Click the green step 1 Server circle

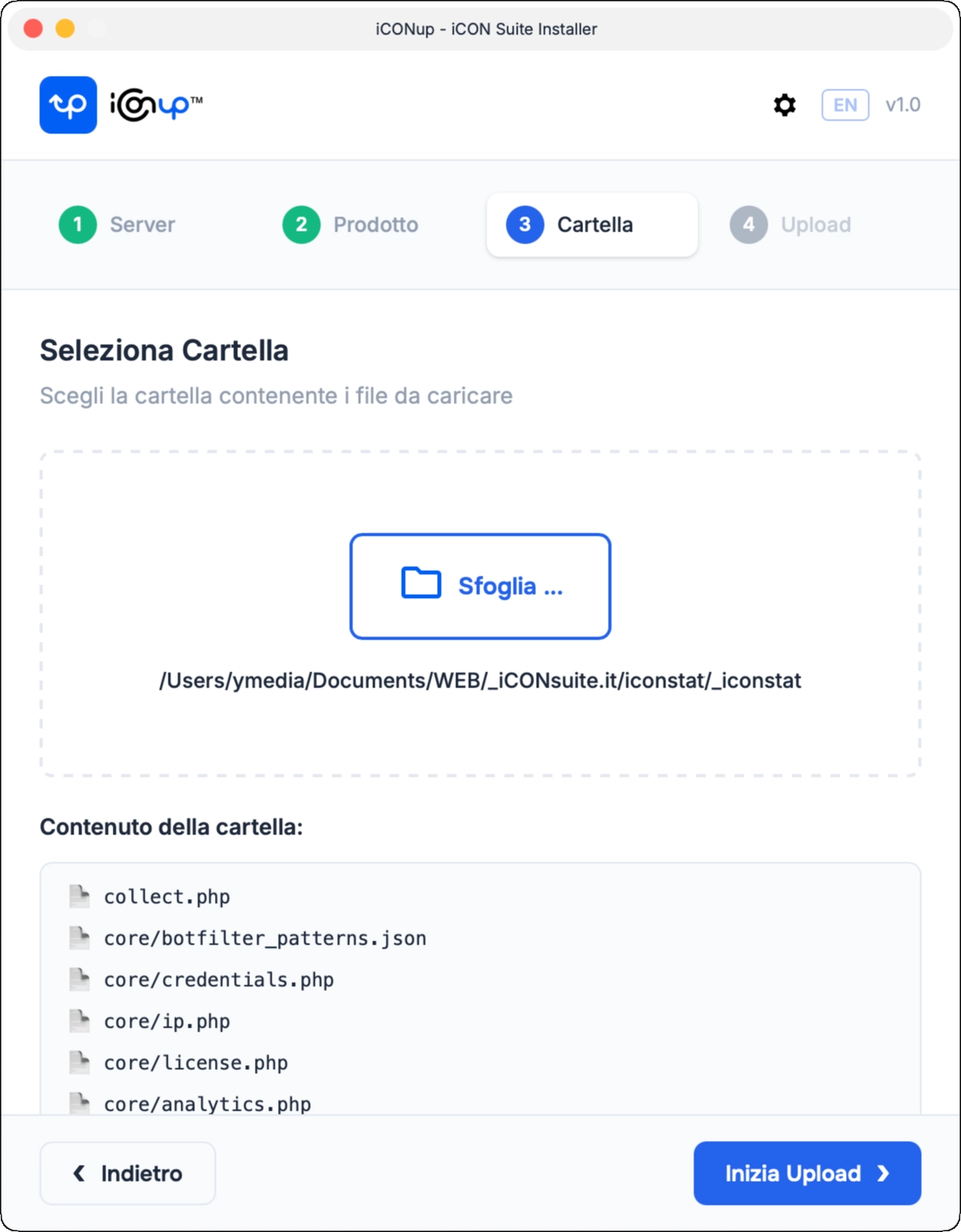coord(77,224)
